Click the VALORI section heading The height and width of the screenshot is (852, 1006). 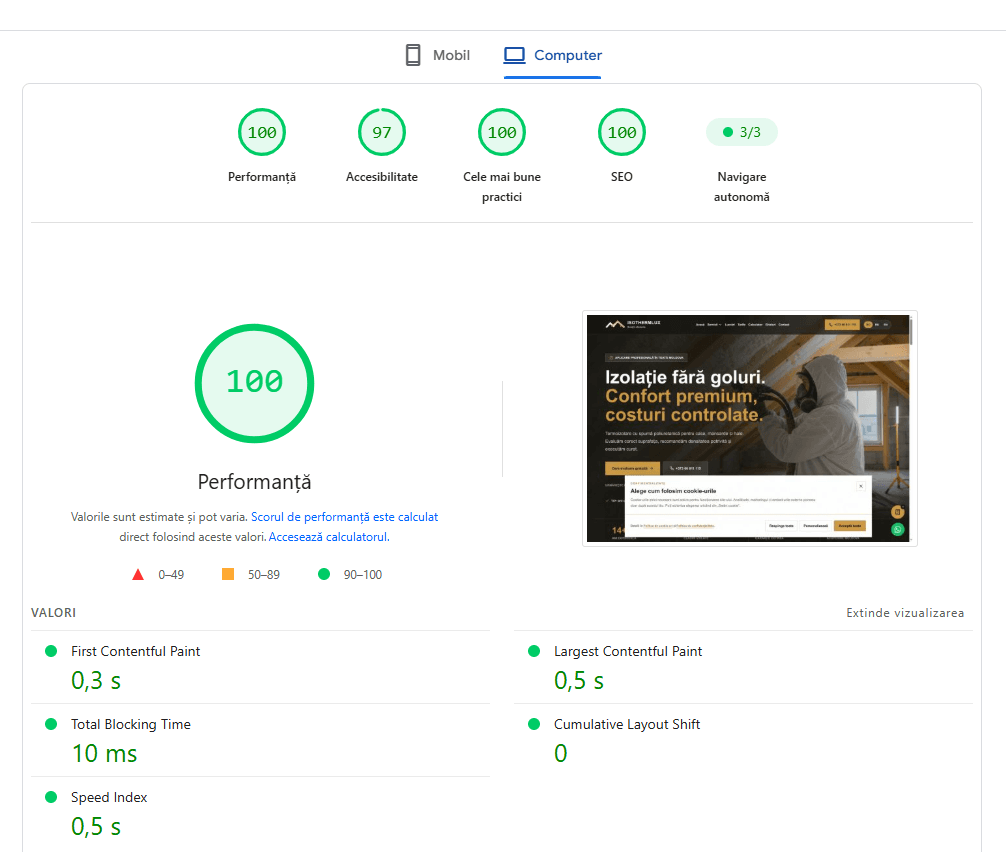[x=53, y=613]
